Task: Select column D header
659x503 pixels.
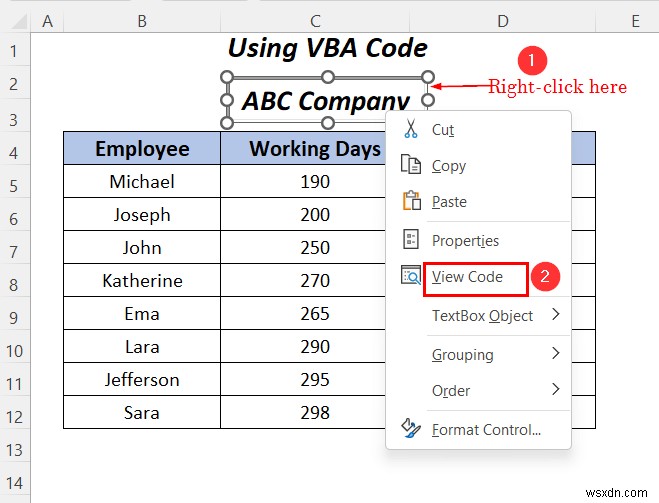Action: tap(503, 21)
